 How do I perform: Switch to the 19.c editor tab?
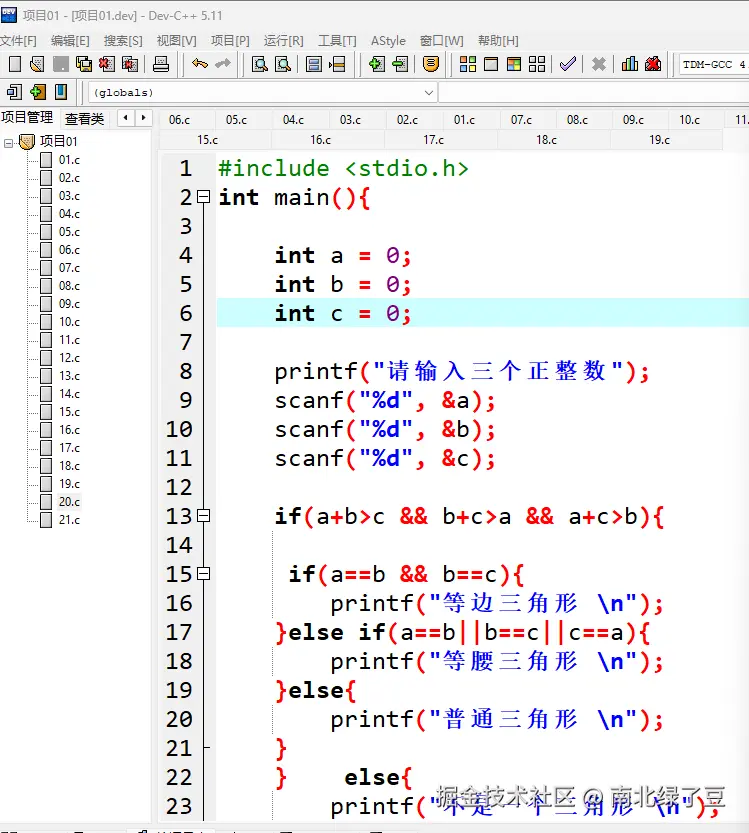[x=659, y=140]
